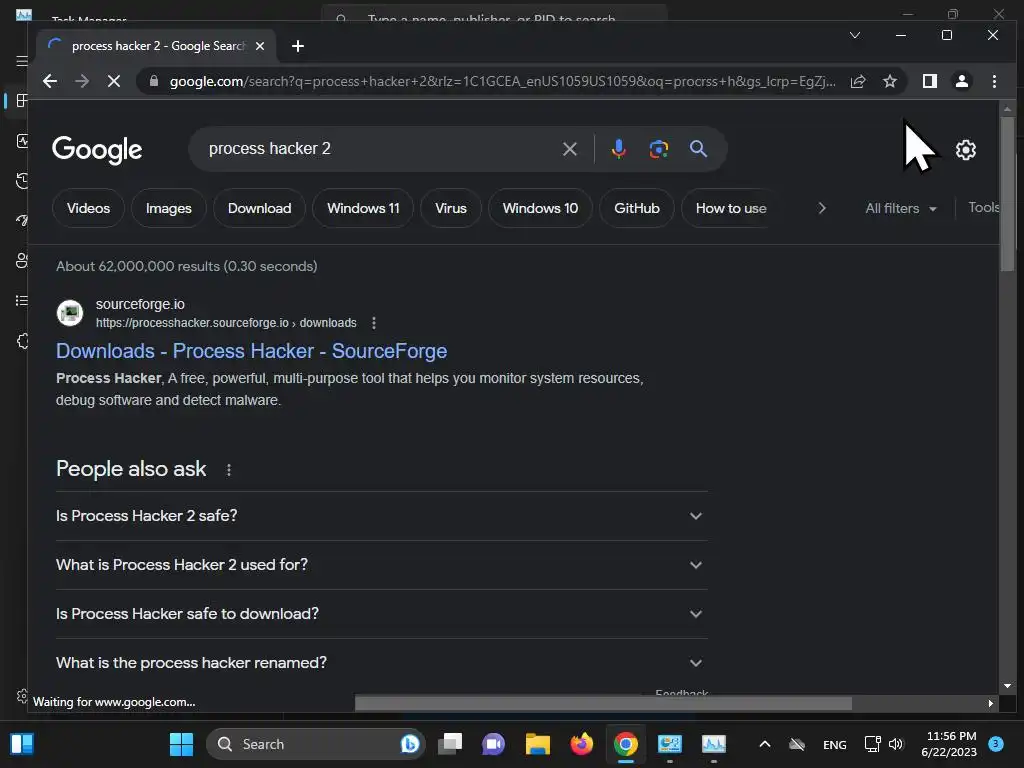The image size is (1024, 768).
Task: Open Task Manager hamburger navigation menu
Action: [x=22, y=61]
